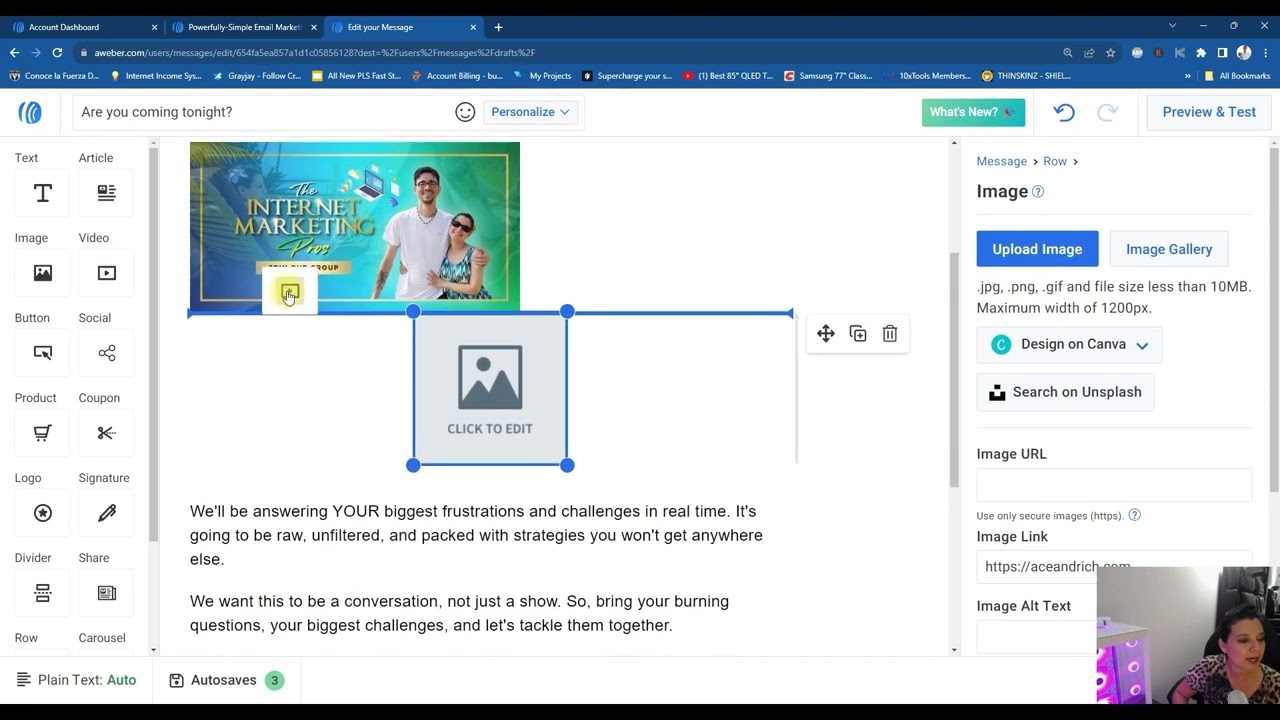Add a Social block element
This screenshot has width=1280, height=720.
coord(107,353)
